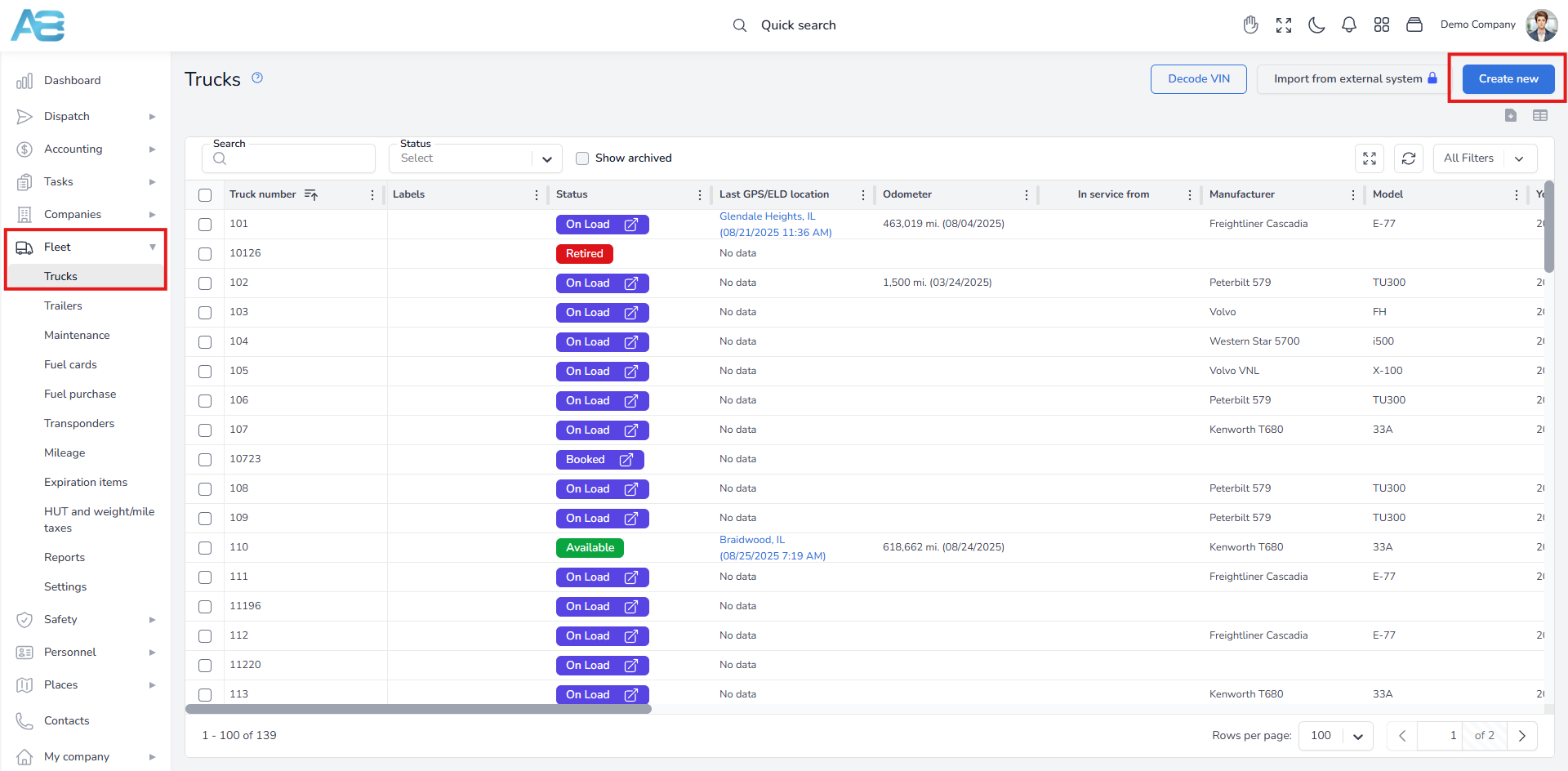This screenshot has width=1568, height=771.
Task: Toggle the Show archived checkbox
Action: 582,158
